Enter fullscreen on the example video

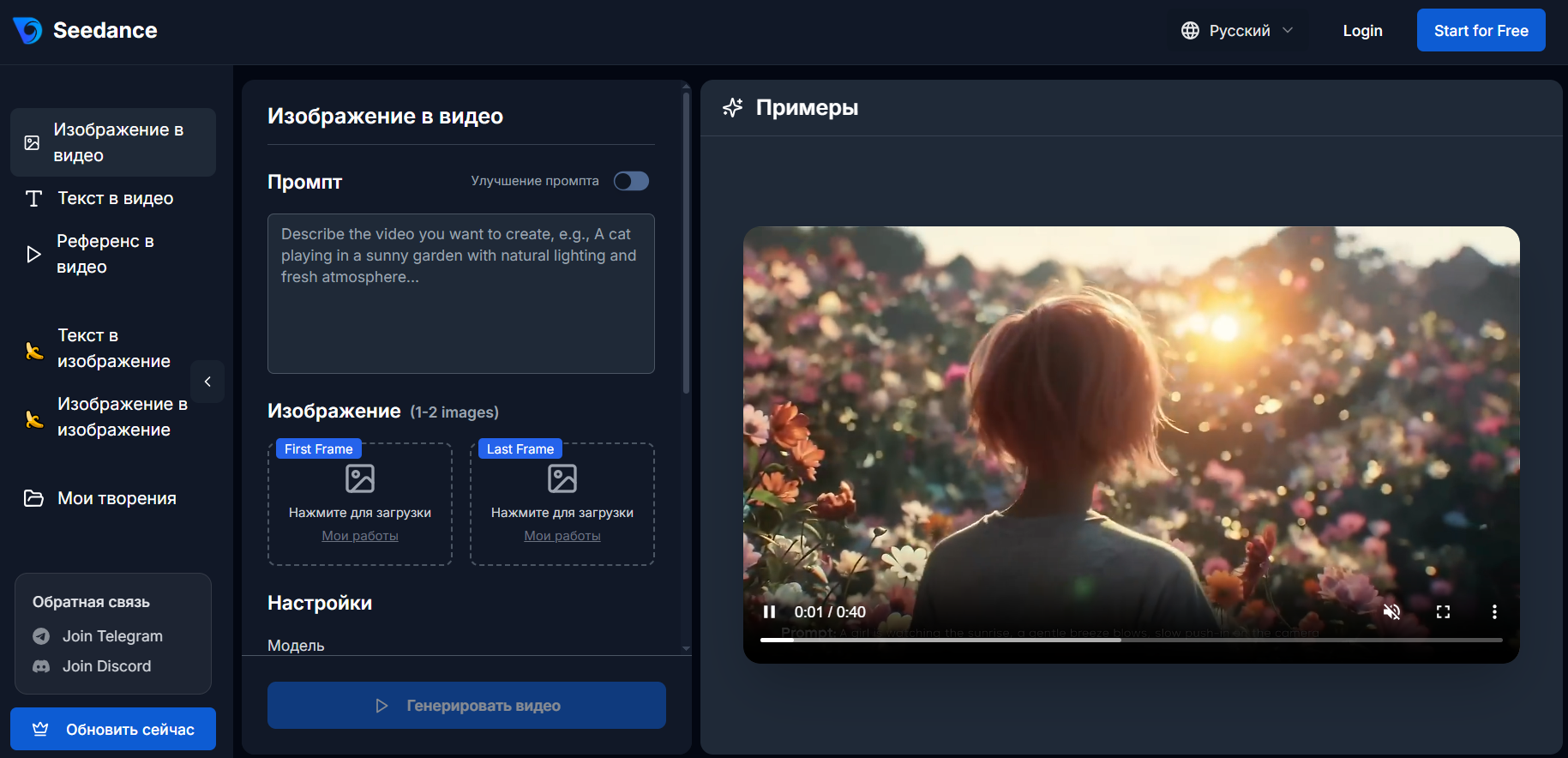pyautogui.click(x=1443, y=612)
